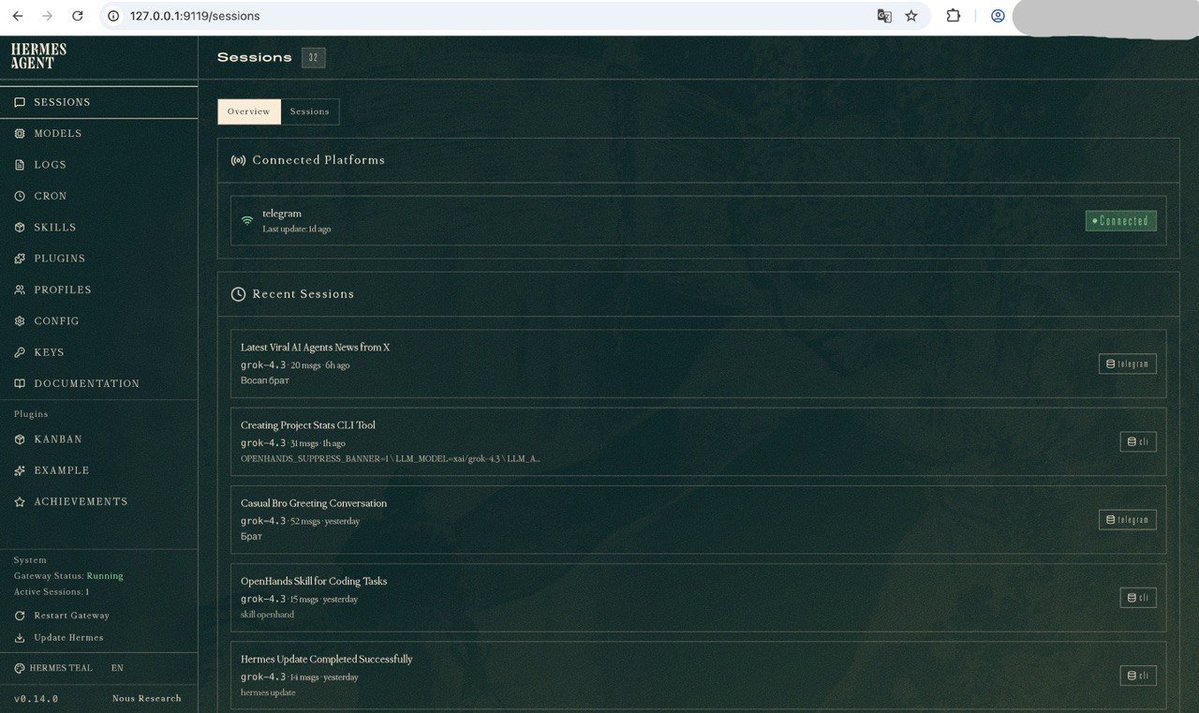The image size is (1199, 713).
Task: Click the Profiles people icon
Action: coord(20,291)
